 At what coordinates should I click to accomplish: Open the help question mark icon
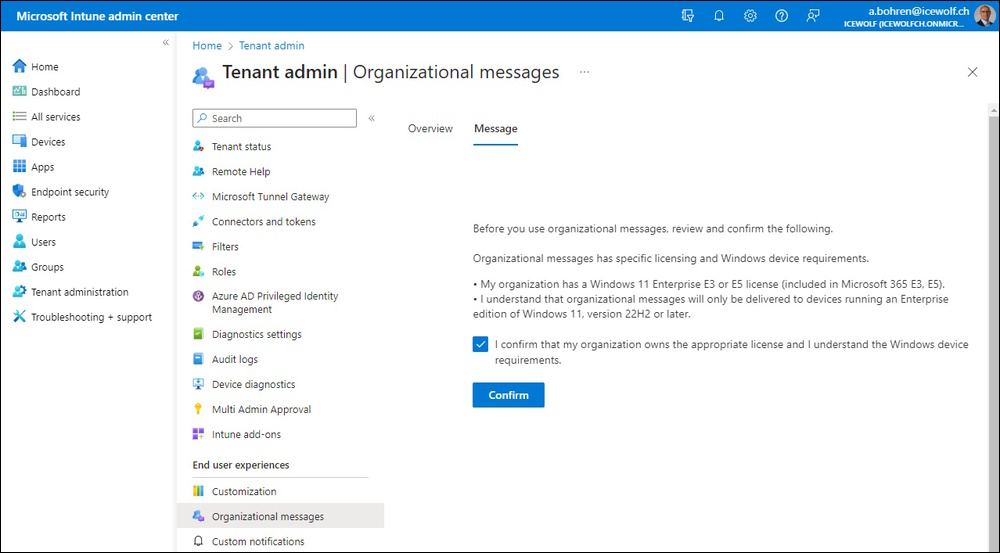(781, 16)
